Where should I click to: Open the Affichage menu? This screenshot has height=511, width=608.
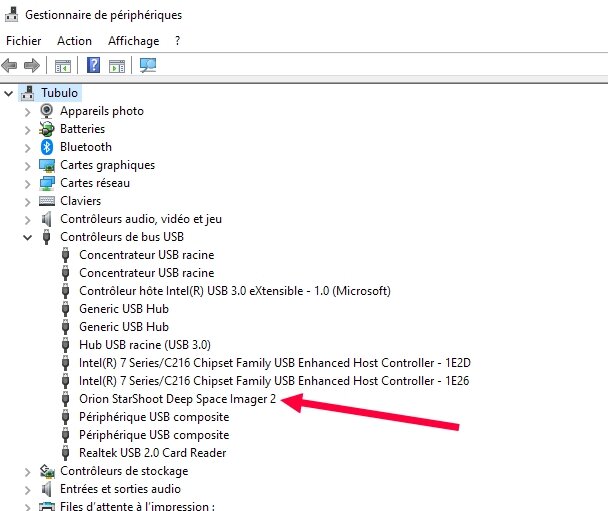tap(133, 41)
